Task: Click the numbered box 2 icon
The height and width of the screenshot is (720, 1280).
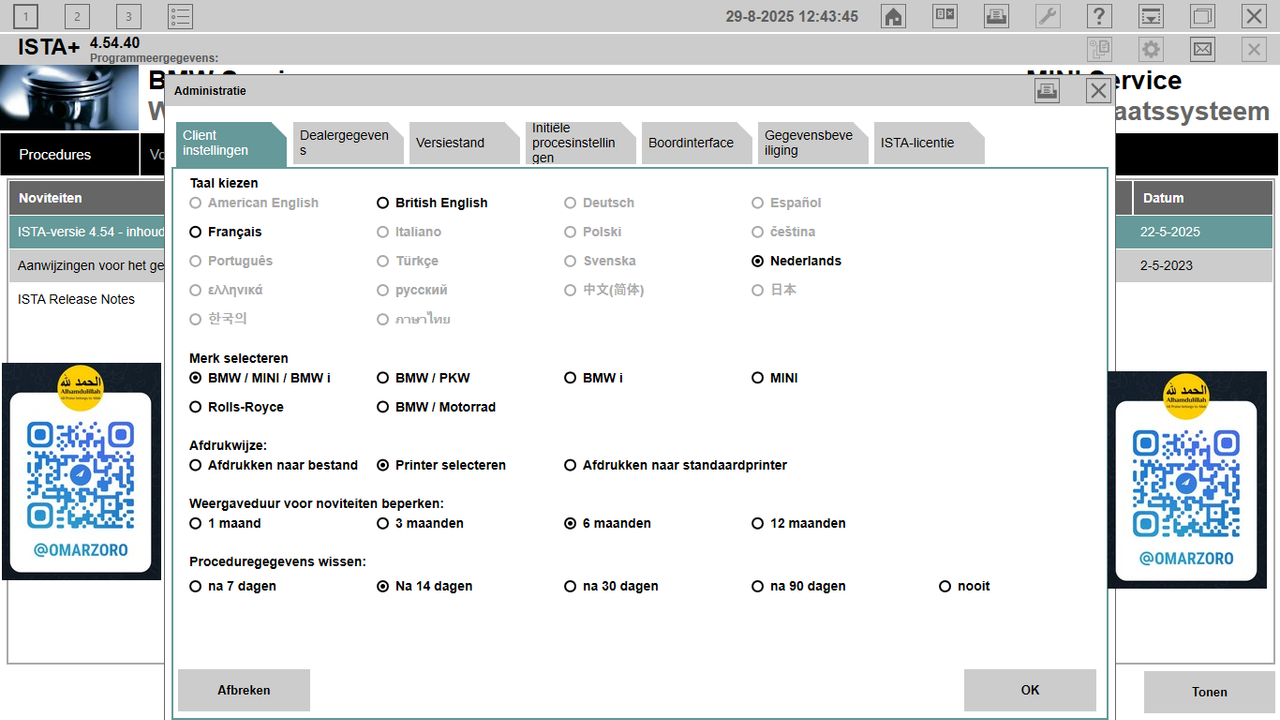Action: tap(77, 16)
